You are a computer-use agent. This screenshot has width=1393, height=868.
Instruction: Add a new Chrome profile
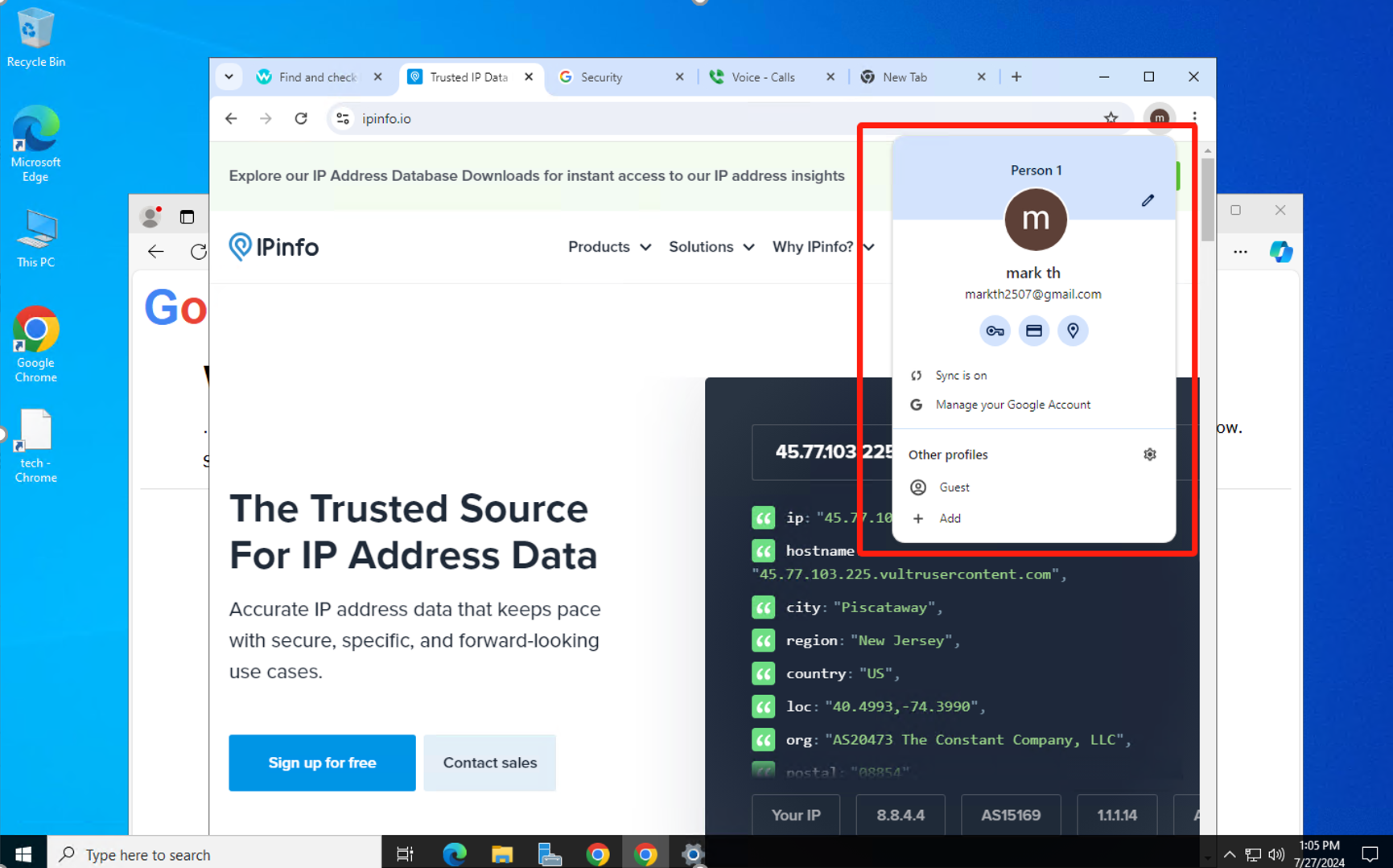(1034, 519)
